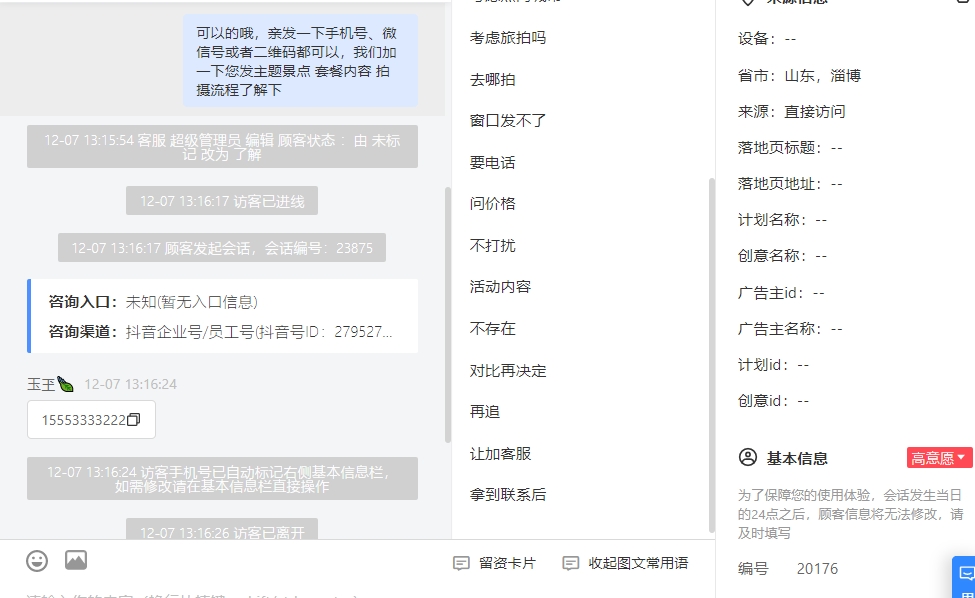This screenshot has width=975, height=598.
Task: Choose quick phrase 不存在
Action: pyautogui.click(x=492, y=328)
